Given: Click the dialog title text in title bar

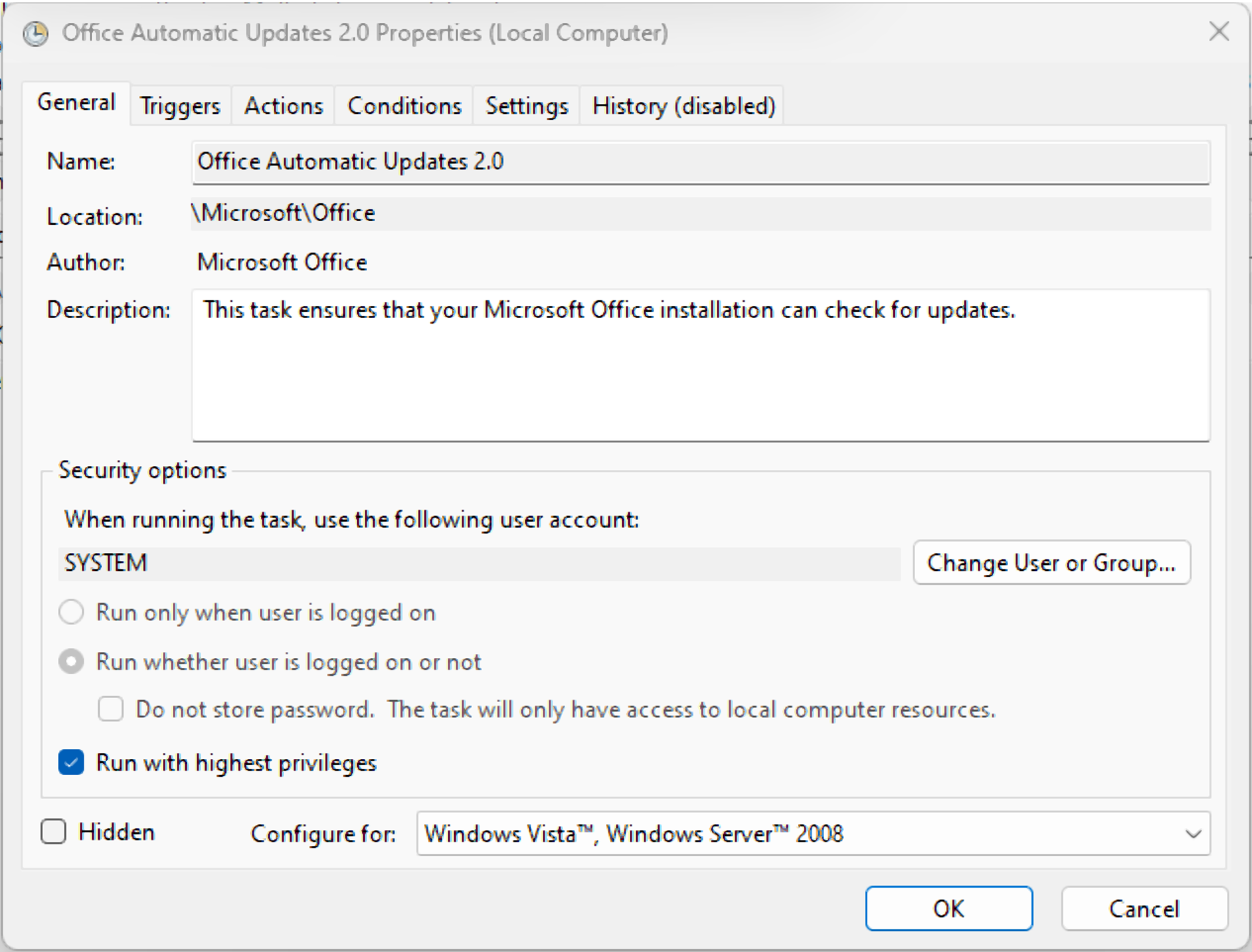Looking at the screenshot, I should pyautogui.click(x=365, y=33).
